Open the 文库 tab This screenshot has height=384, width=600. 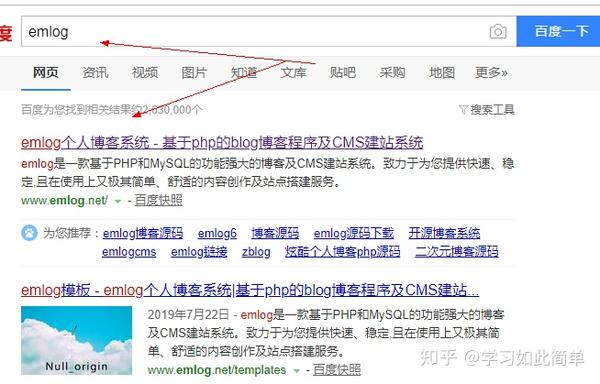293,72
